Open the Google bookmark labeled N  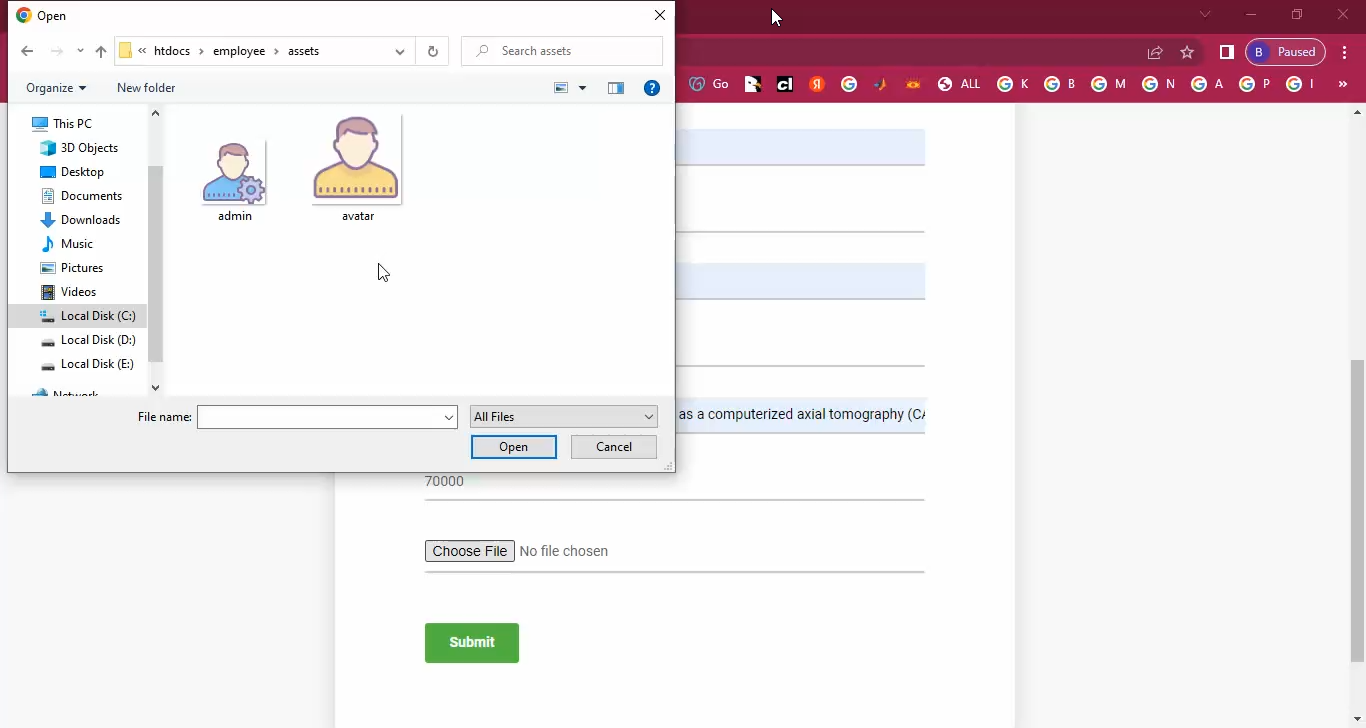[x=1158, y=84]
